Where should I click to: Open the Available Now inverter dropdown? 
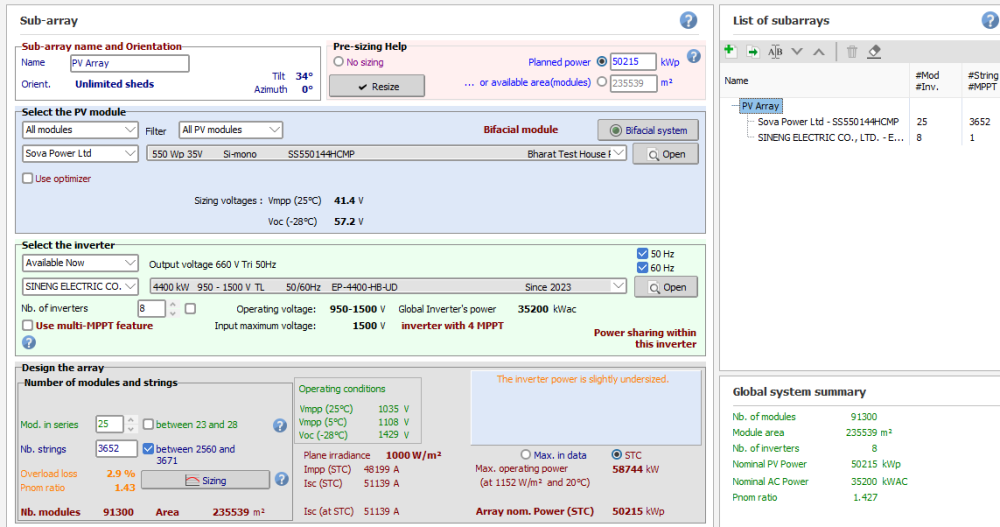[x=80, y=263]
